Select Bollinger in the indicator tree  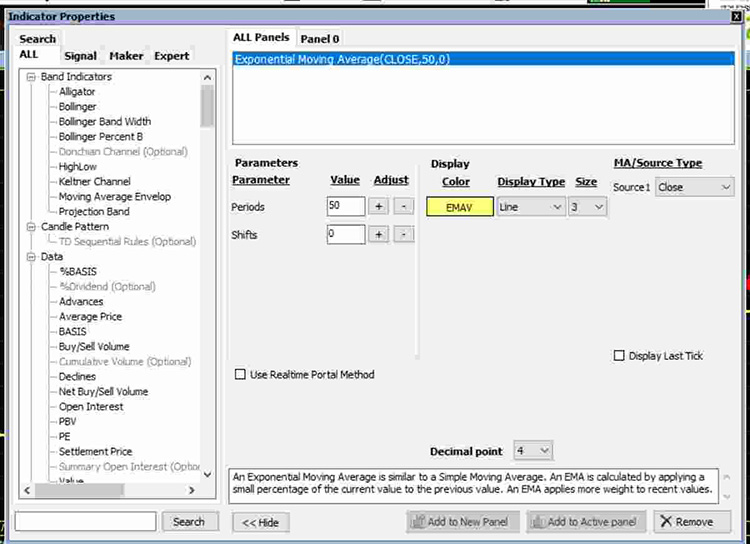78,107
